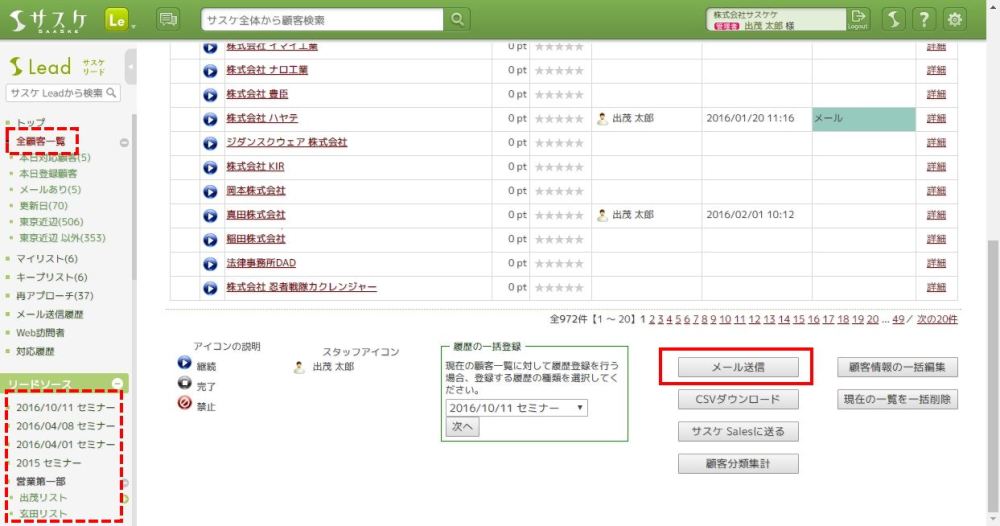The height and width of the screenshot is (526, 1000).
Task: Collapse the 全顧客一覧 submenu
Action: click(x=124, y=143)
